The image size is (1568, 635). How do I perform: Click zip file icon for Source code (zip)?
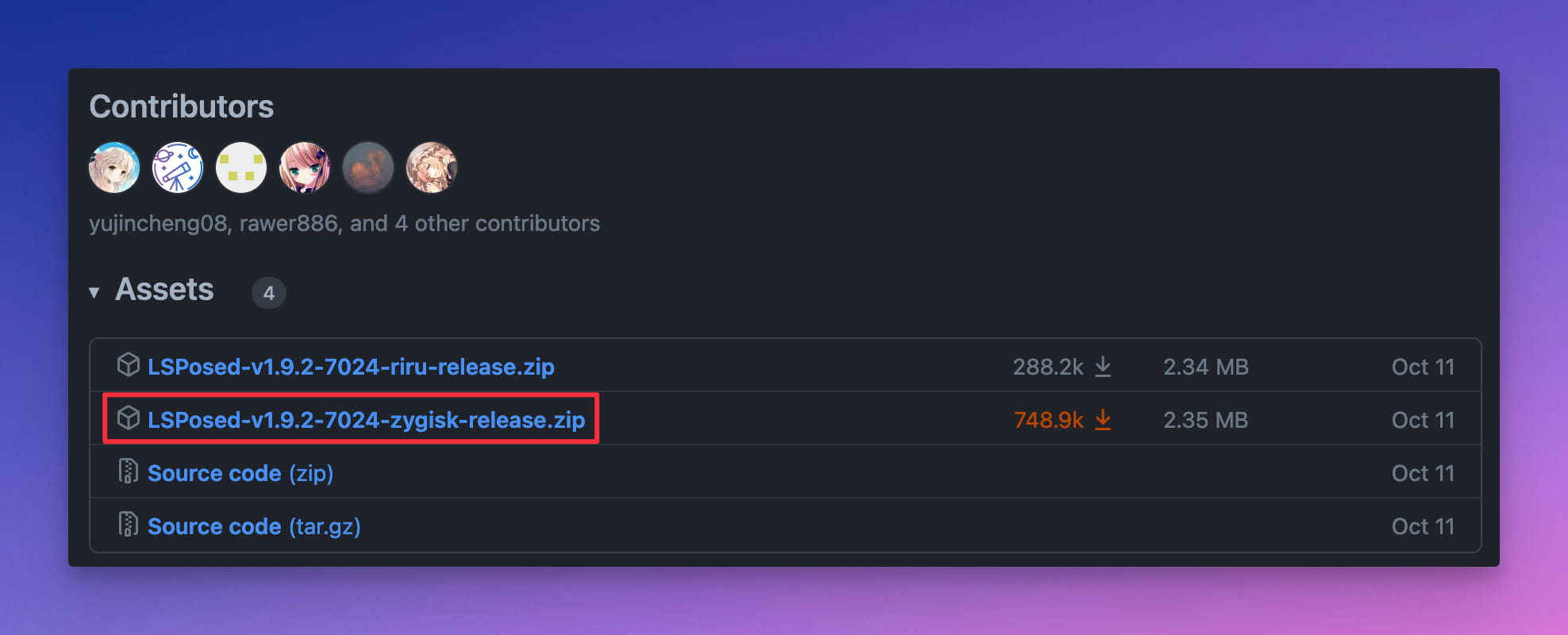click(128, 471)
